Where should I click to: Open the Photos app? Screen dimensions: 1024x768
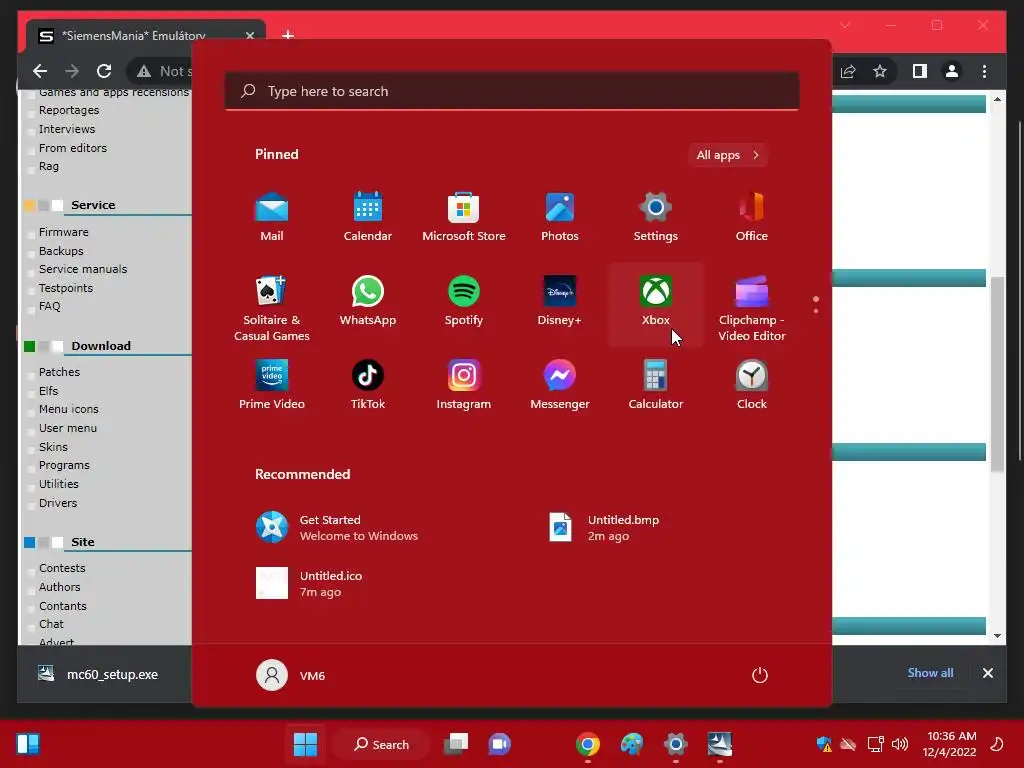click(560, 217)
